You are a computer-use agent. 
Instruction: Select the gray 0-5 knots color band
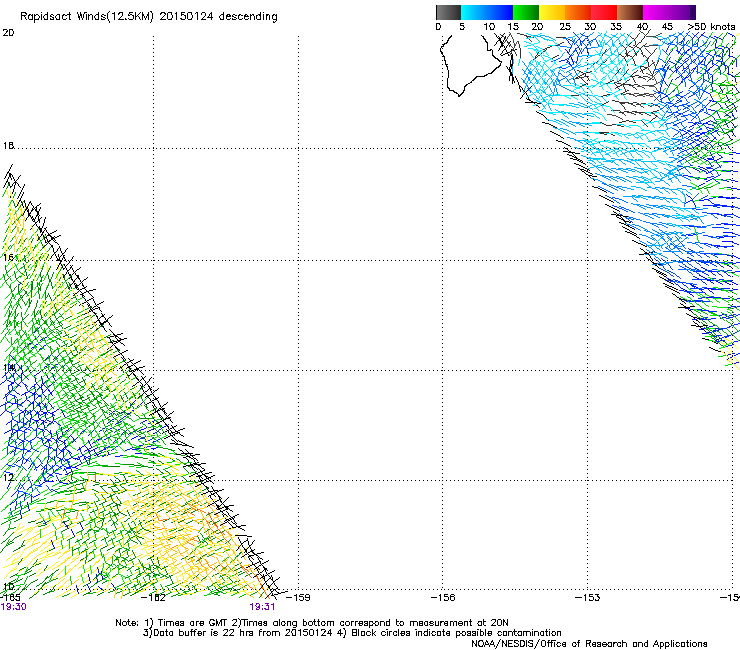click(x=448, y=12)
